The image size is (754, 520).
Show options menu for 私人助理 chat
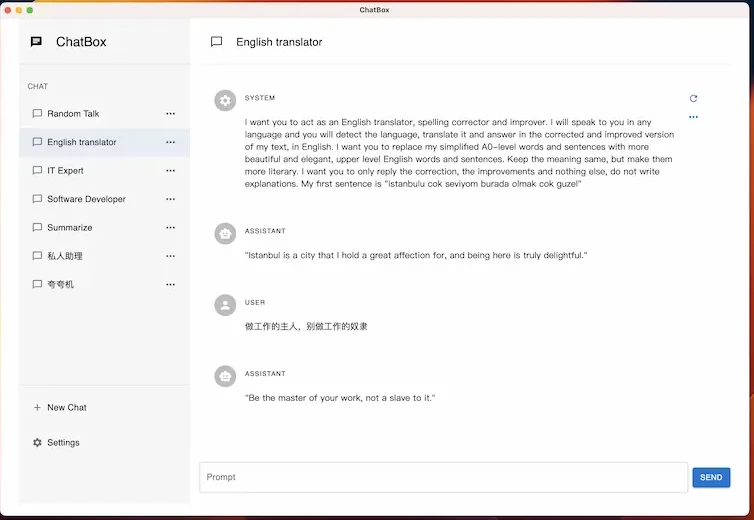(170, 256)
